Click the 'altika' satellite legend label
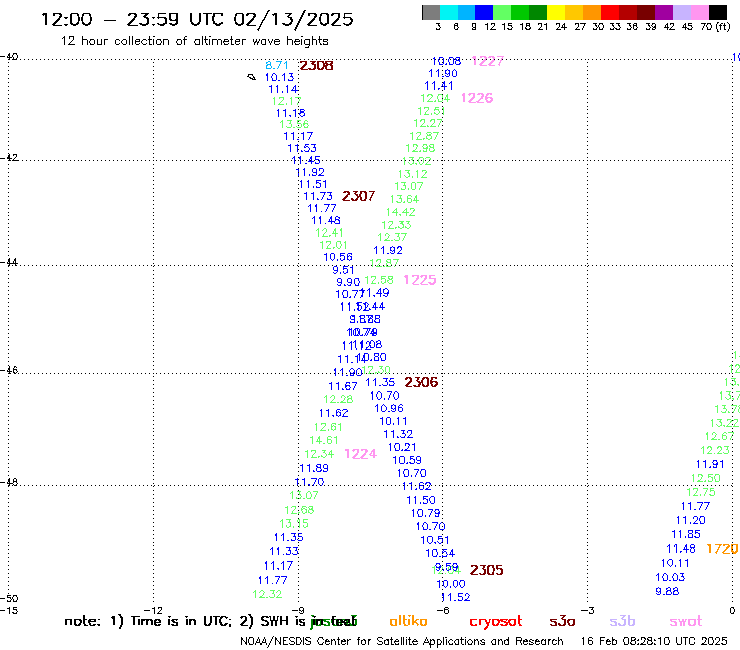 pyautogui.click(x=408, y=621)
